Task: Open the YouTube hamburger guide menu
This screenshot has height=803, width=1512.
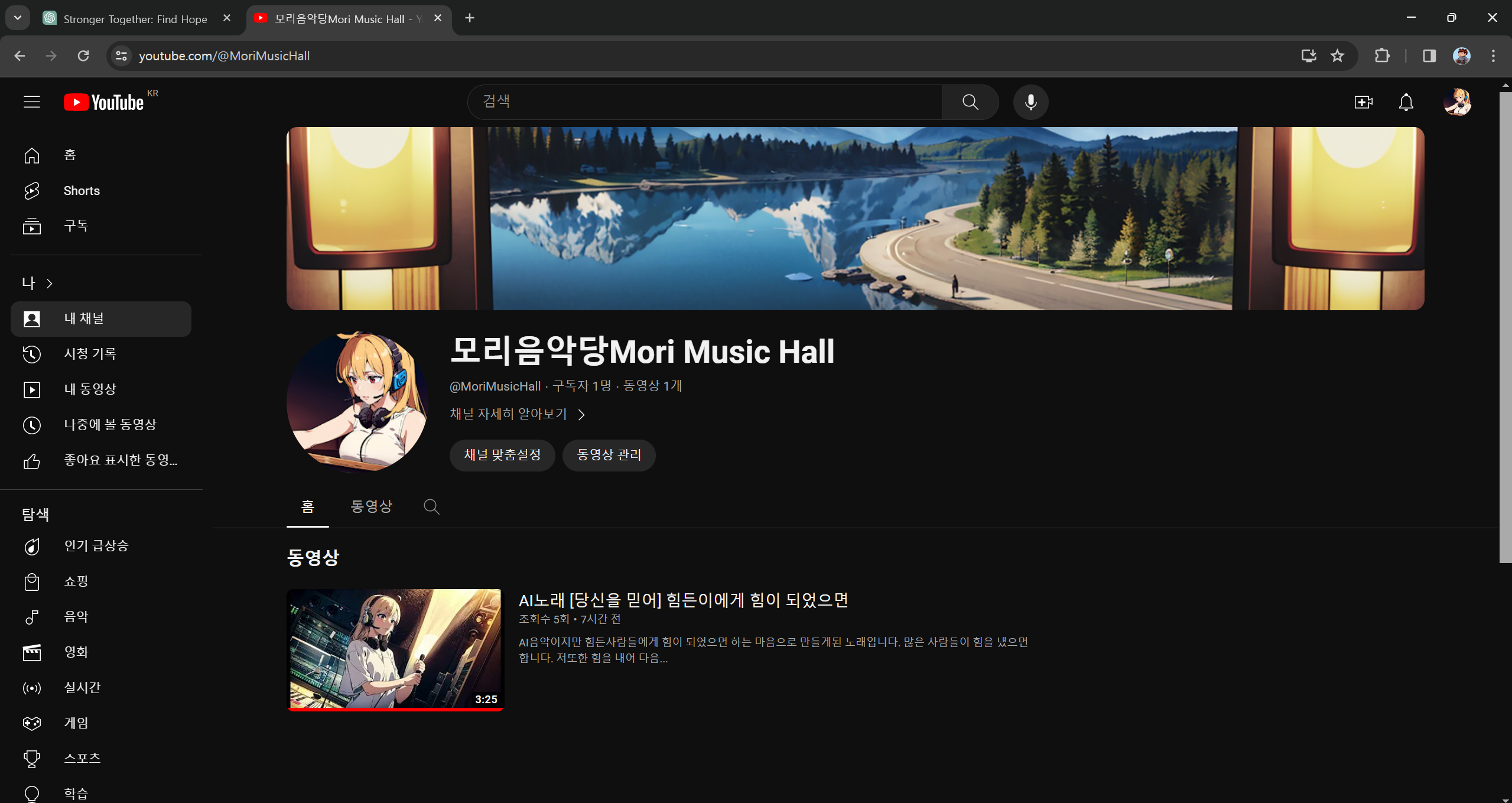Action: tap(32, 102)
